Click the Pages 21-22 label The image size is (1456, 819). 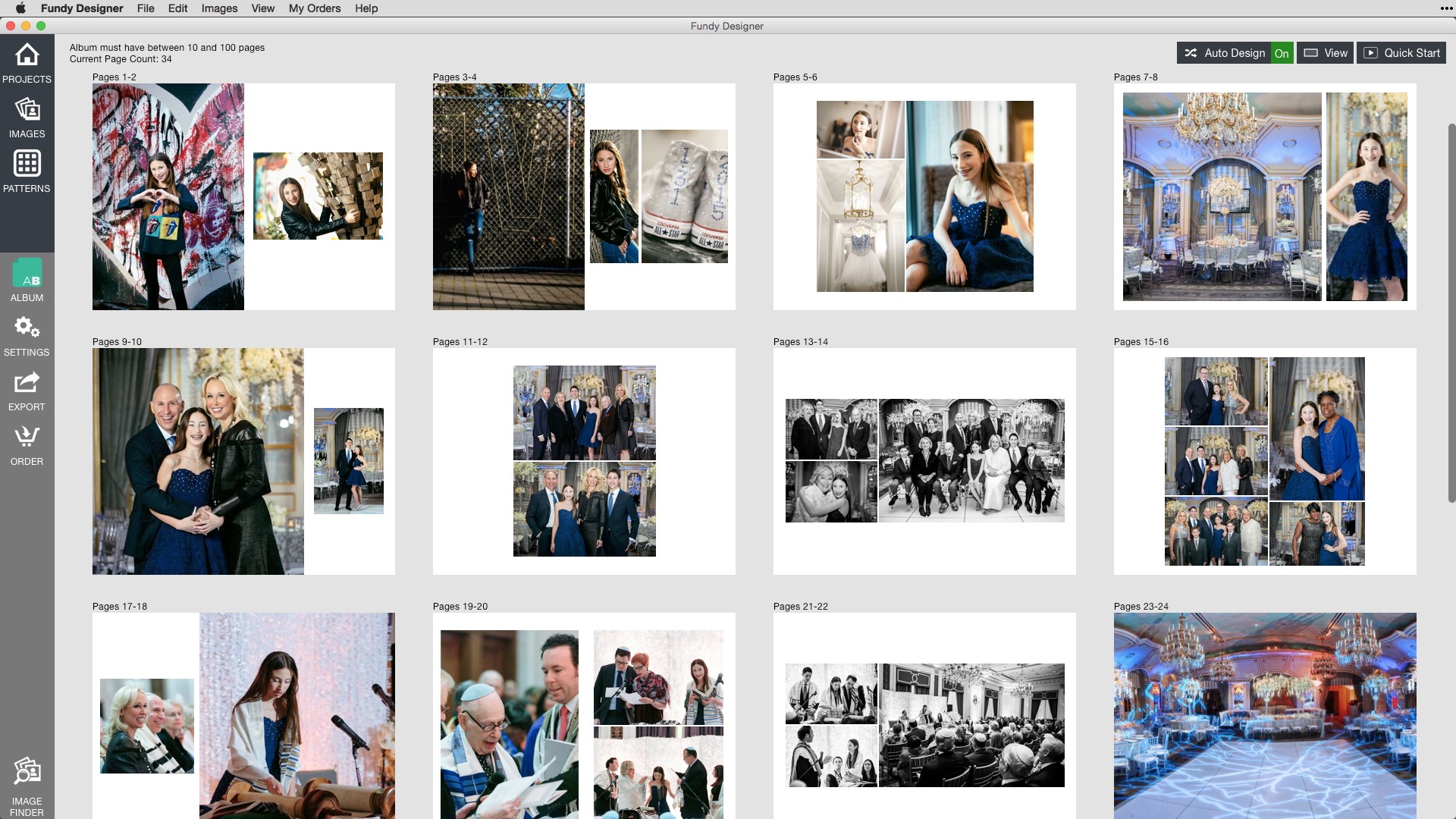(801, 606)
